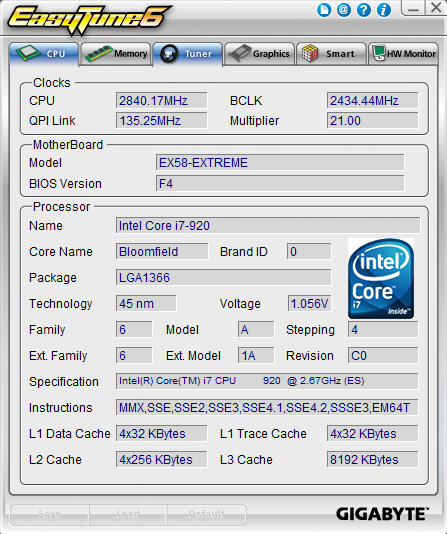447x534 pixels.
Task: Switch to the CPU tab
Action: click(x=44, y=54)
